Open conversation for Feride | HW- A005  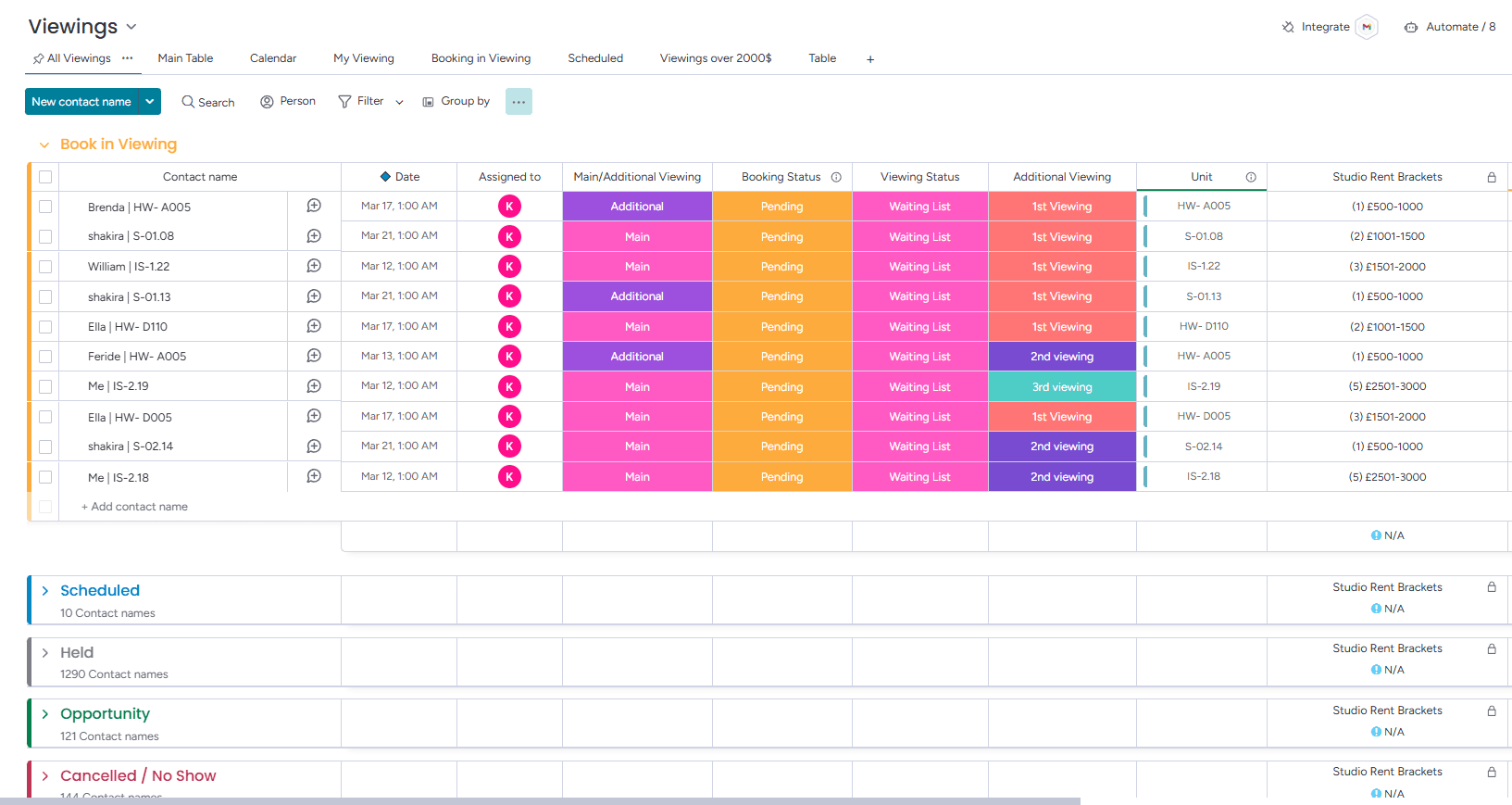coord(314,356)
